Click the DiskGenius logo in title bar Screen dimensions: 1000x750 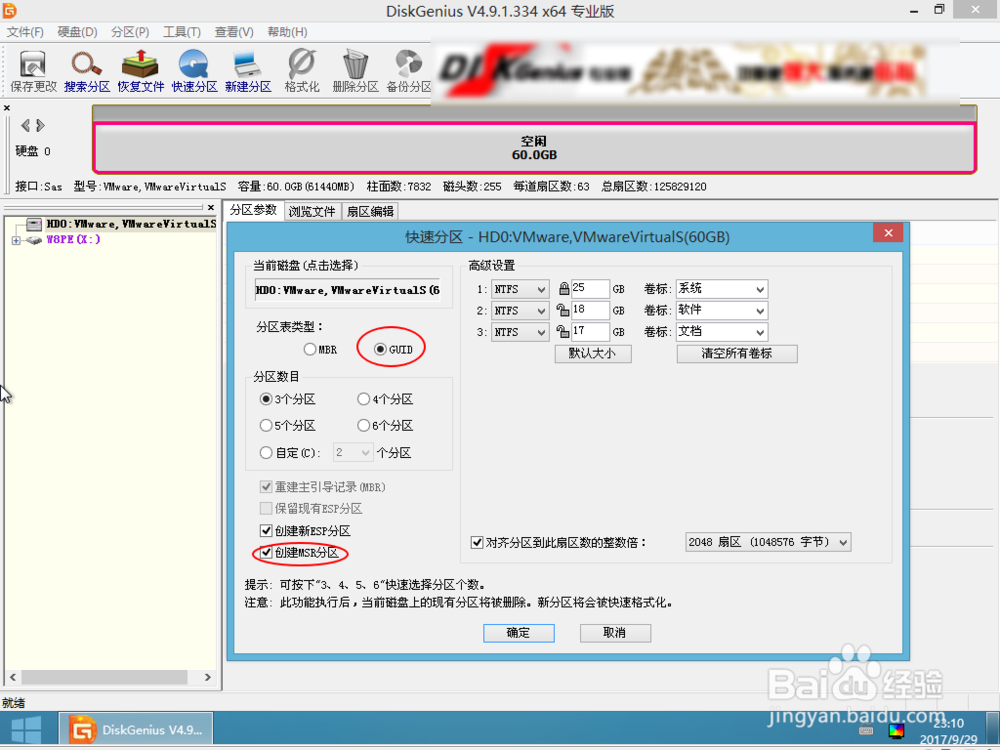click(9, 10)
